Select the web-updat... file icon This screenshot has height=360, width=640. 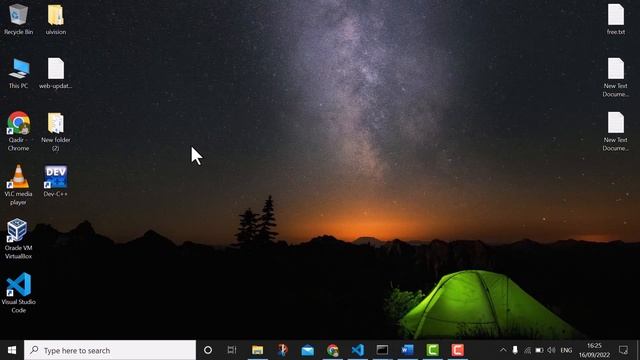[x=56, y=73]
